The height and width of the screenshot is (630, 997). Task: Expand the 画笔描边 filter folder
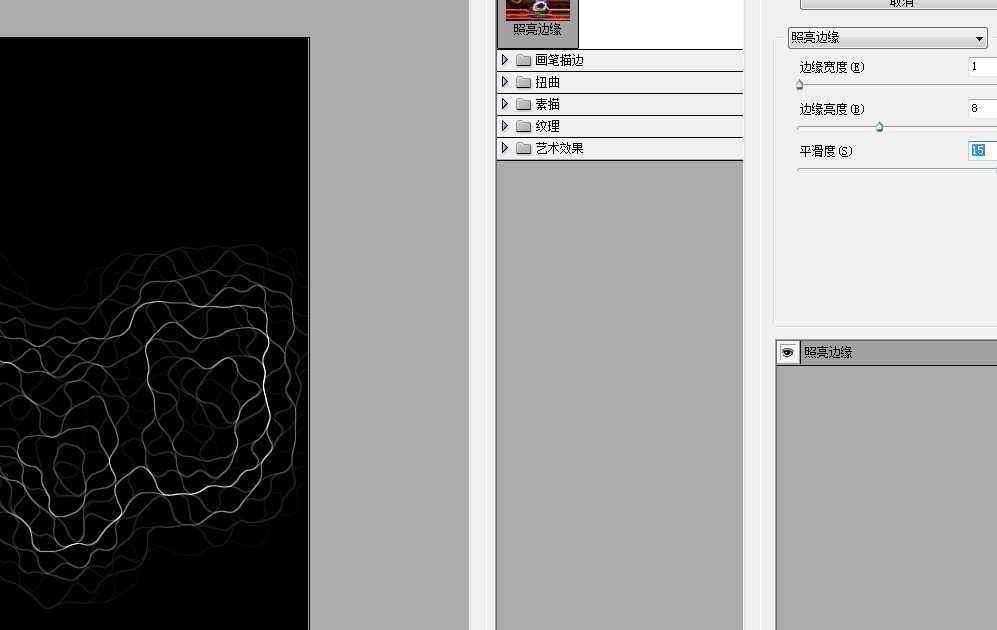(505, 60)
